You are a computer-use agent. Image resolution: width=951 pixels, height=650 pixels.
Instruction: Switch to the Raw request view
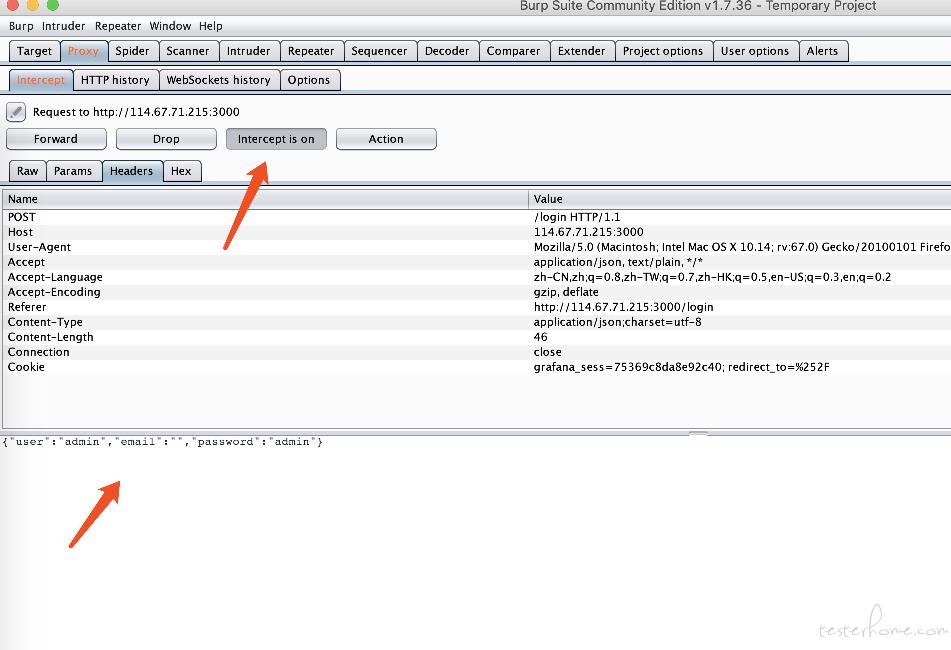(28, 171)
